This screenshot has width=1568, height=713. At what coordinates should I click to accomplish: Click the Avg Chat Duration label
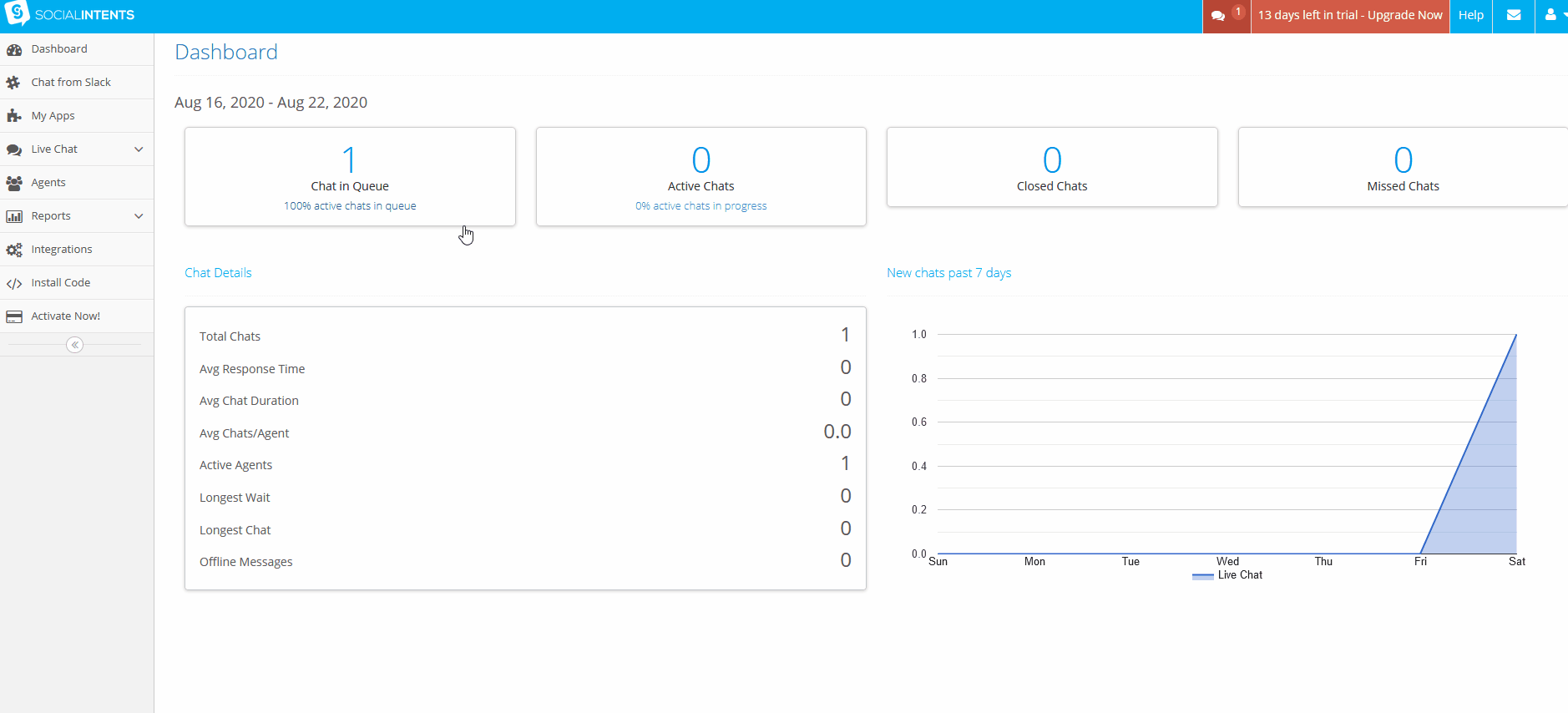[x=249, y=401]
